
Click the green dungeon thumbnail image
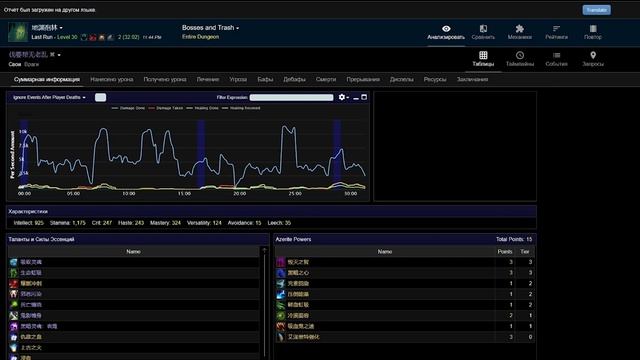pos(18,32)
